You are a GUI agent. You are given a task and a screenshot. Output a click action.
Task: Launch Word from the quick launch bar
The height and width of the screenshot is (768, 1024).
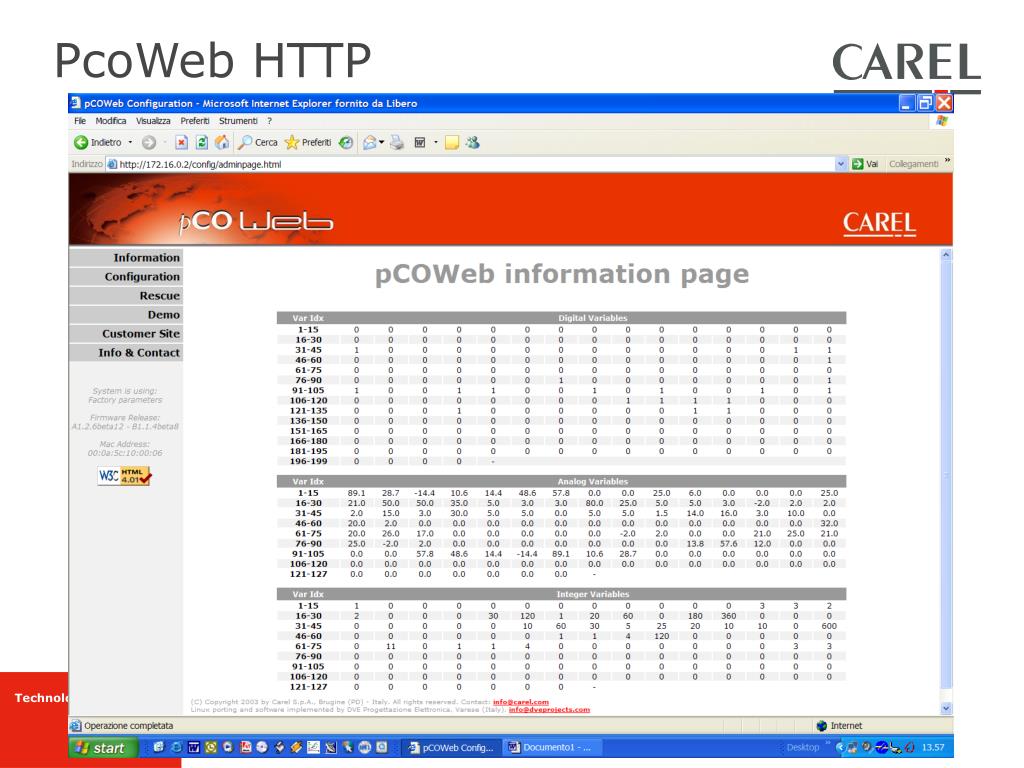tap(193, 747)
